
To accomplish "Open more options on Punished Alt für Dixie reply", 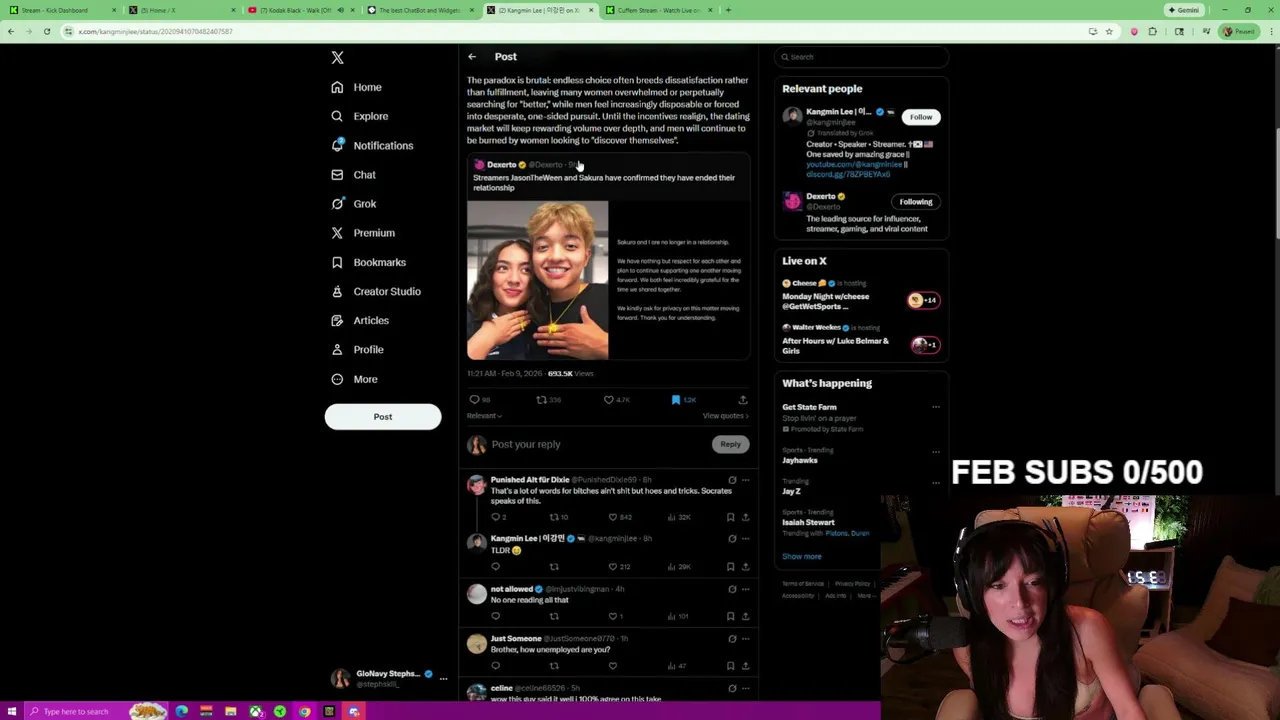I will click(x=745, y=480).
